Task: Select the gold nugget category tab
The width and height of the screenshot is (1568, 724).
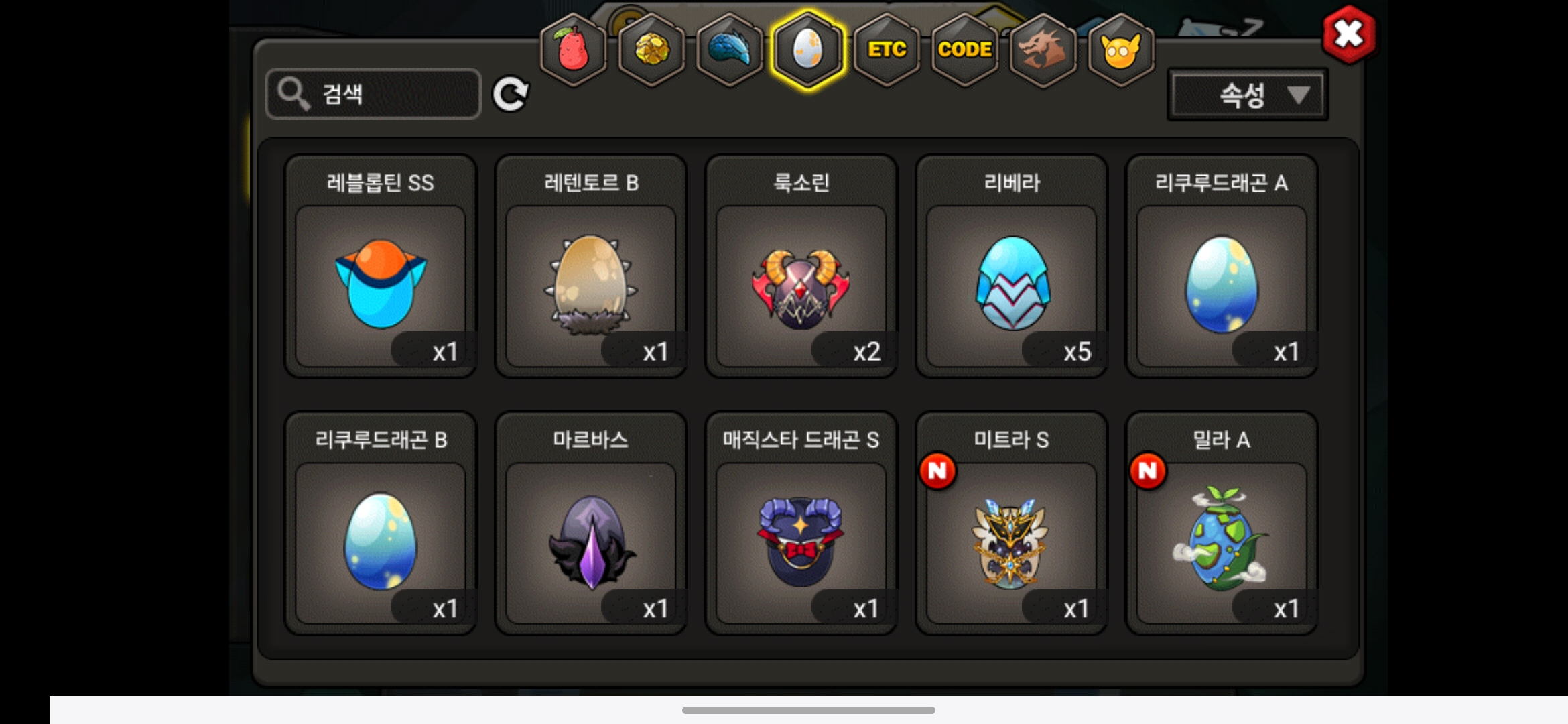Action: pos(651,50)
